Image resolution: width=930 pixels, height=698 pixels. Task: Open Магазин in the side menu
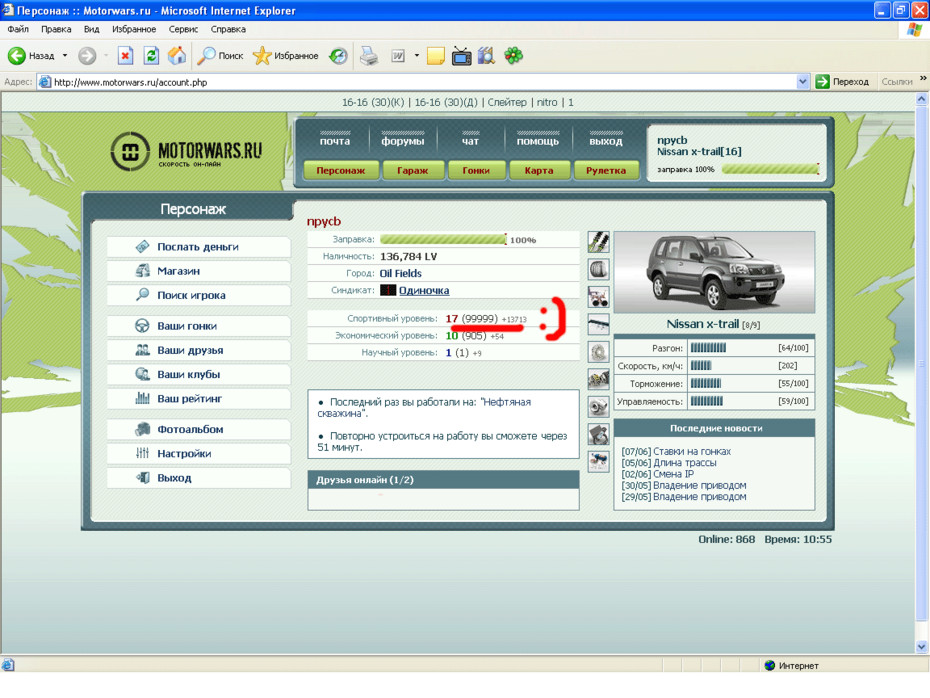pyautogui.click(x=199, y=271)
